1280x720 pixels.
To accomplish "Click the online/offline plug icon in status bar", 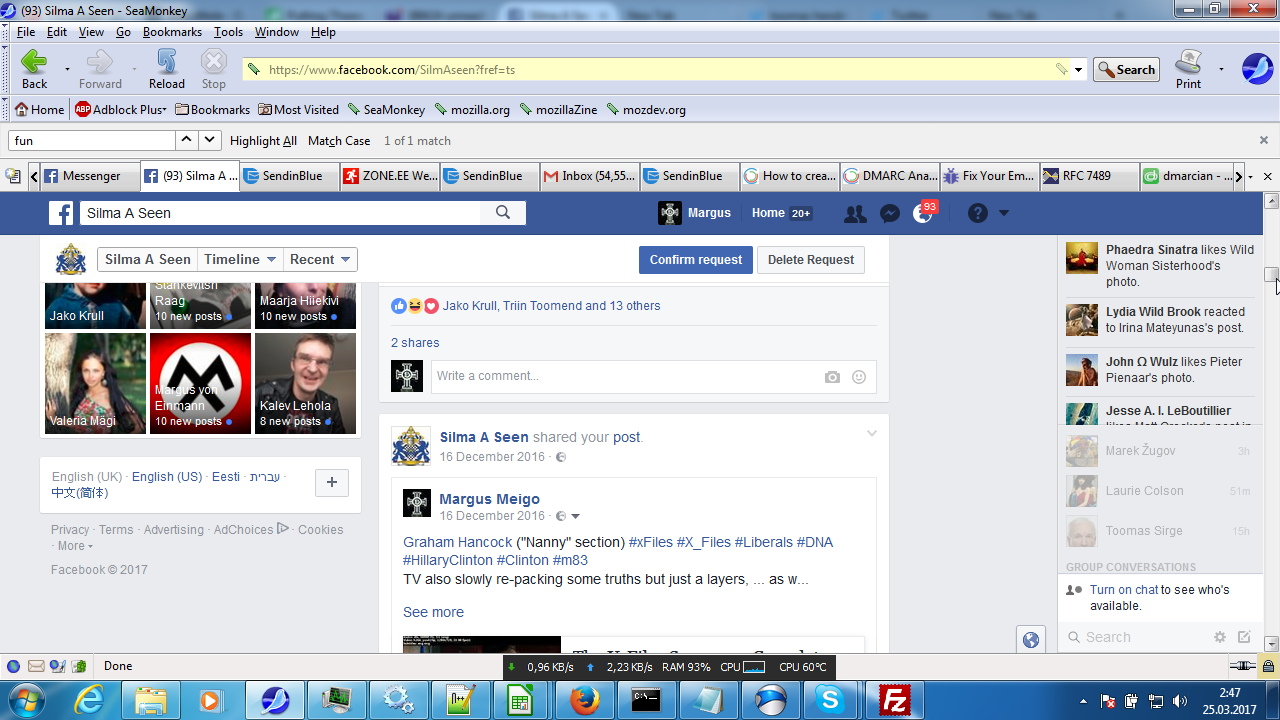I will pyautogui.click(x=1243, y=666).
